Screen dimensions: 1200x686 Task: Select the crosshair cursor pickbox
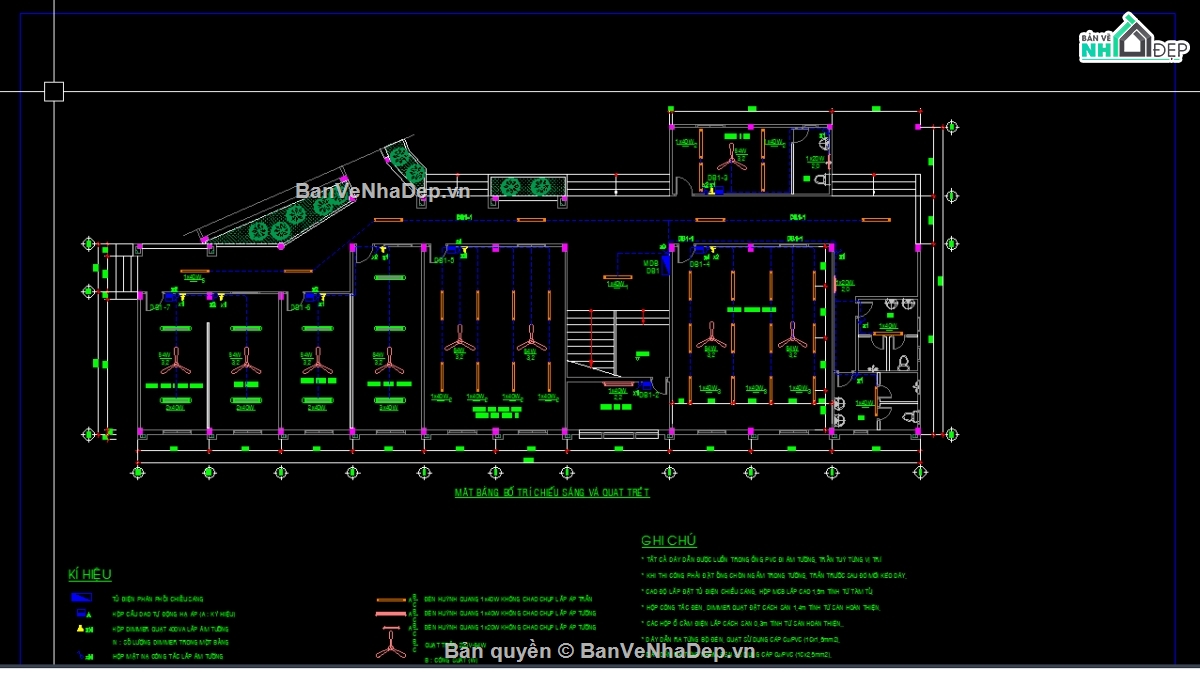[x=54, y=92]
